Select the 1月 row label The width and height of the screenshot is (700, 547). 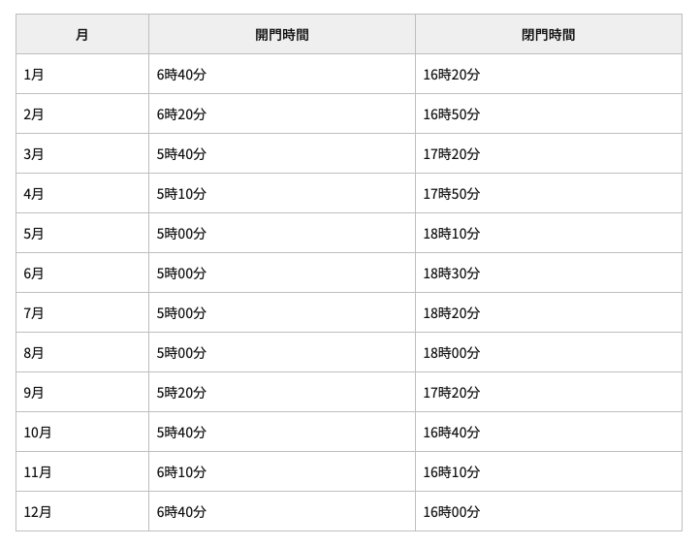[x=33, y=74]
